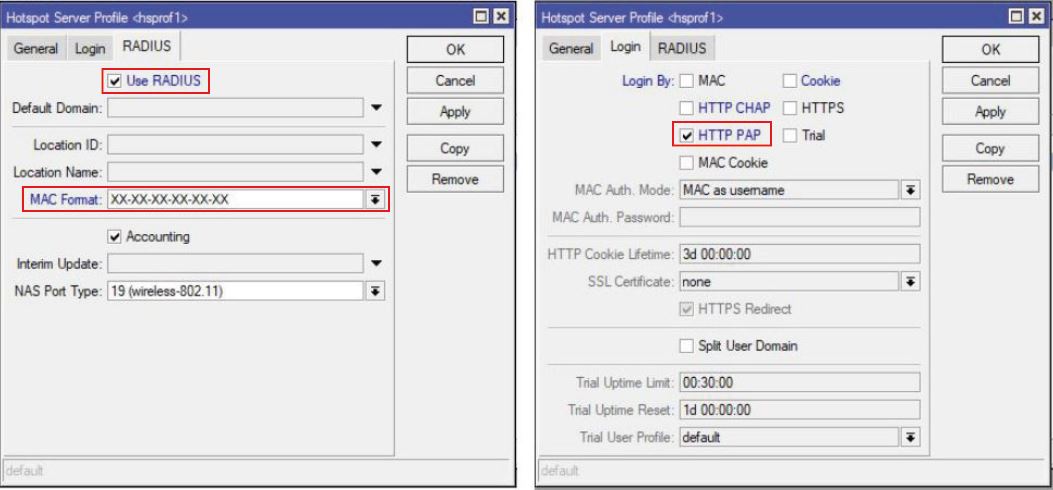Open the SSL Certificate dropdown
The image size is (1053, 490).
(x=911, y=281)
